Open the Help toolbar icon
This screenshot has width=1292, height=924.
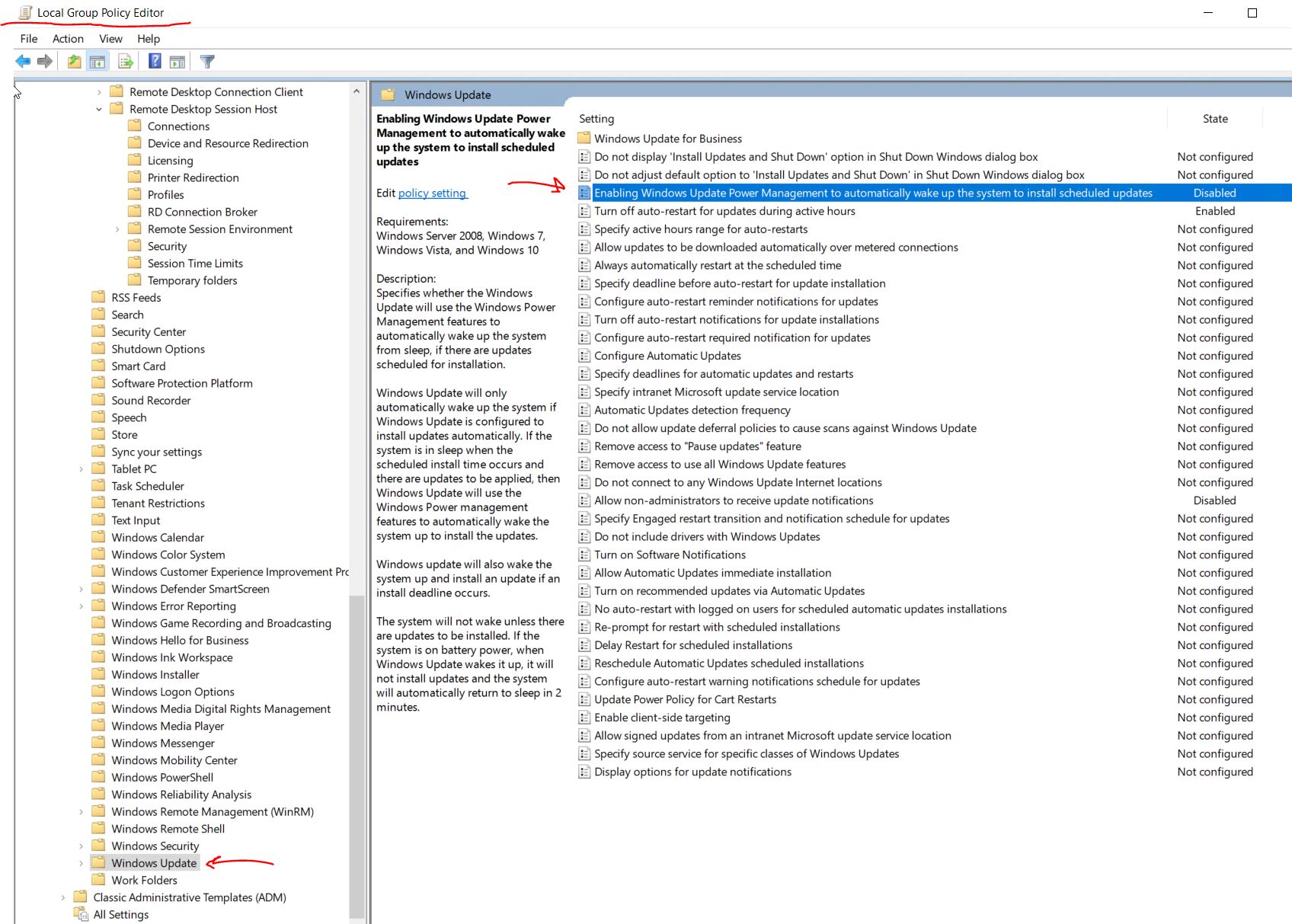click(x=155, y=62)
